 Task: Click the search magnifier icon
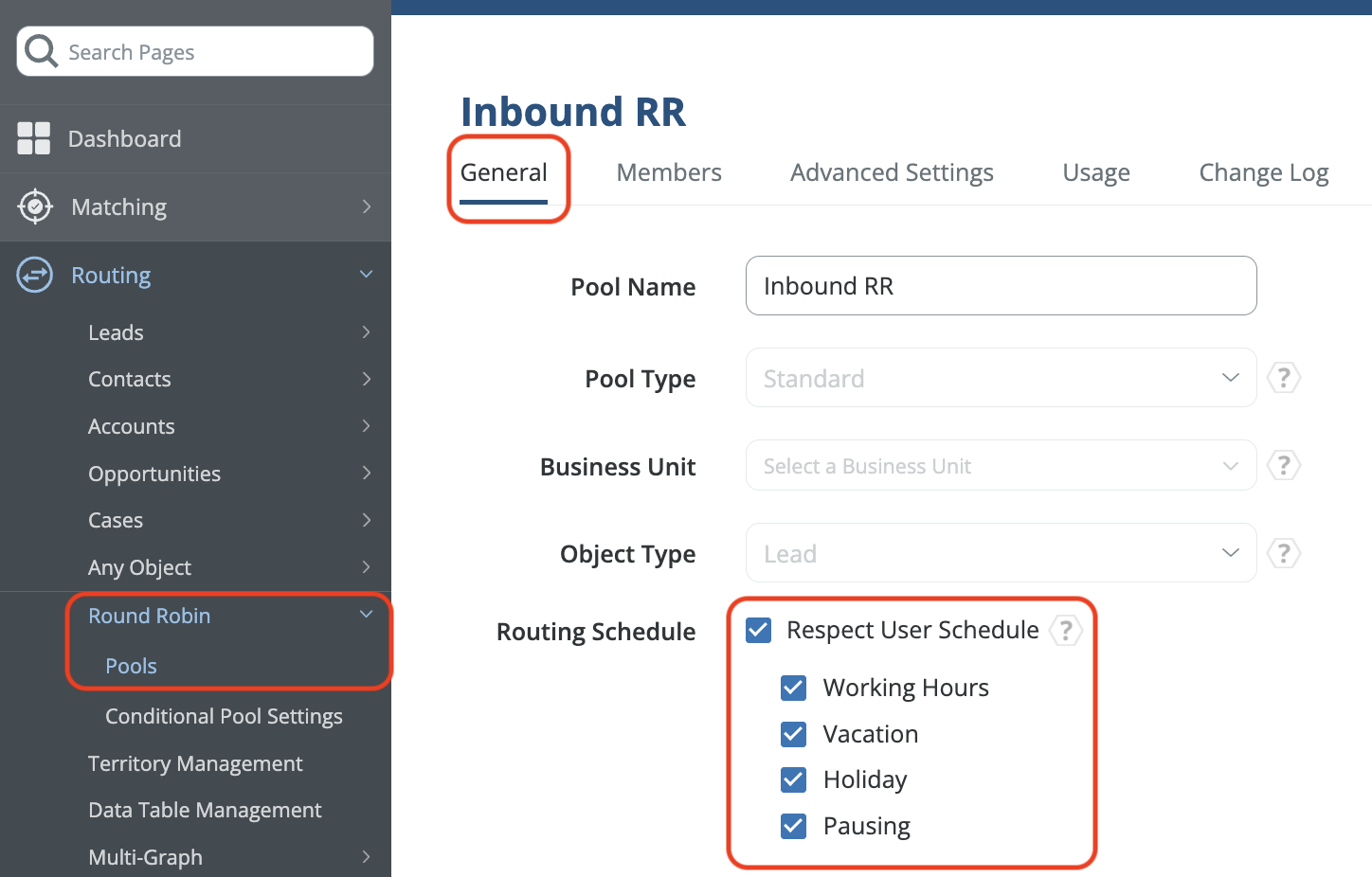point(42,51)
